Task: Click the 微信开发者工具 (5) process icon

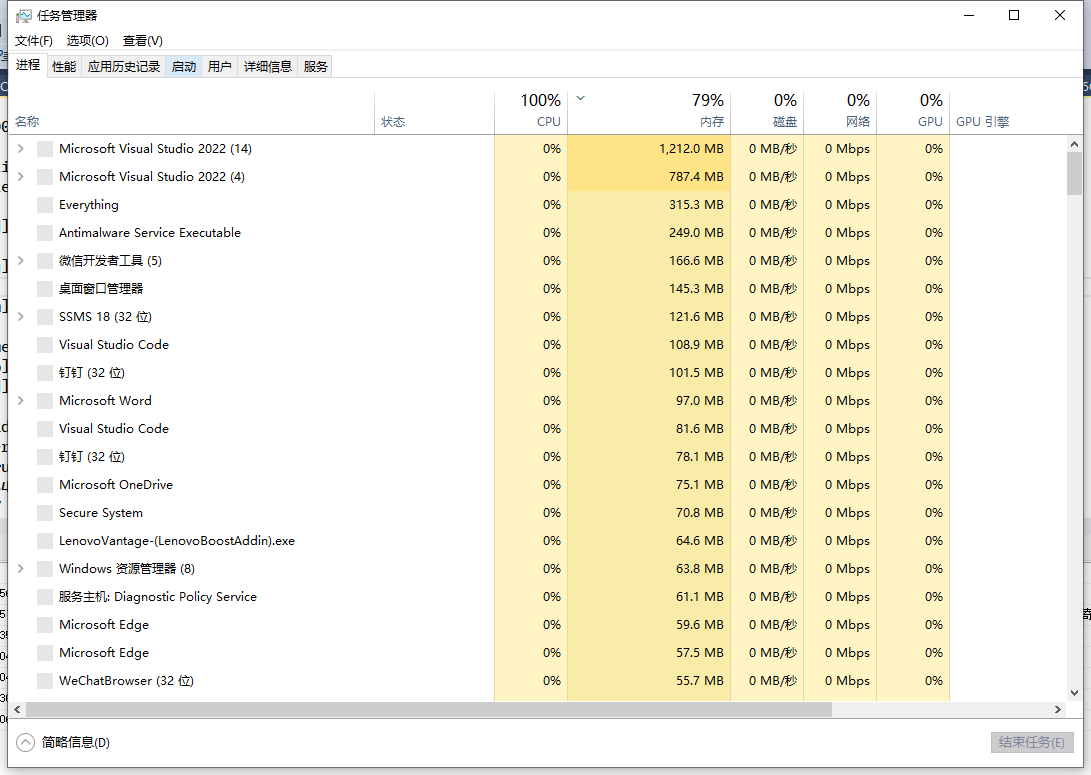Action: (x=45, y=261)
